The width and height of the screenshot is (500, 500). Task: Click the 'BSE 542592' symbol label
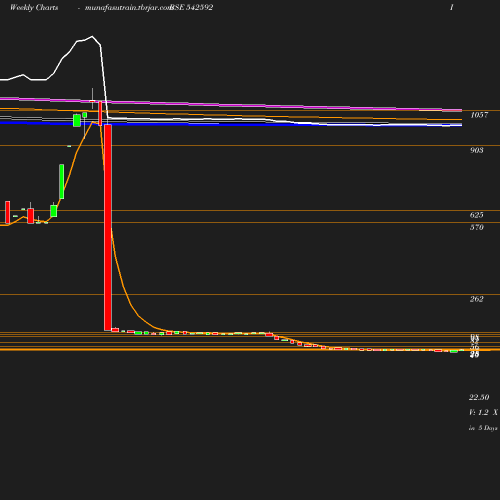192,7
